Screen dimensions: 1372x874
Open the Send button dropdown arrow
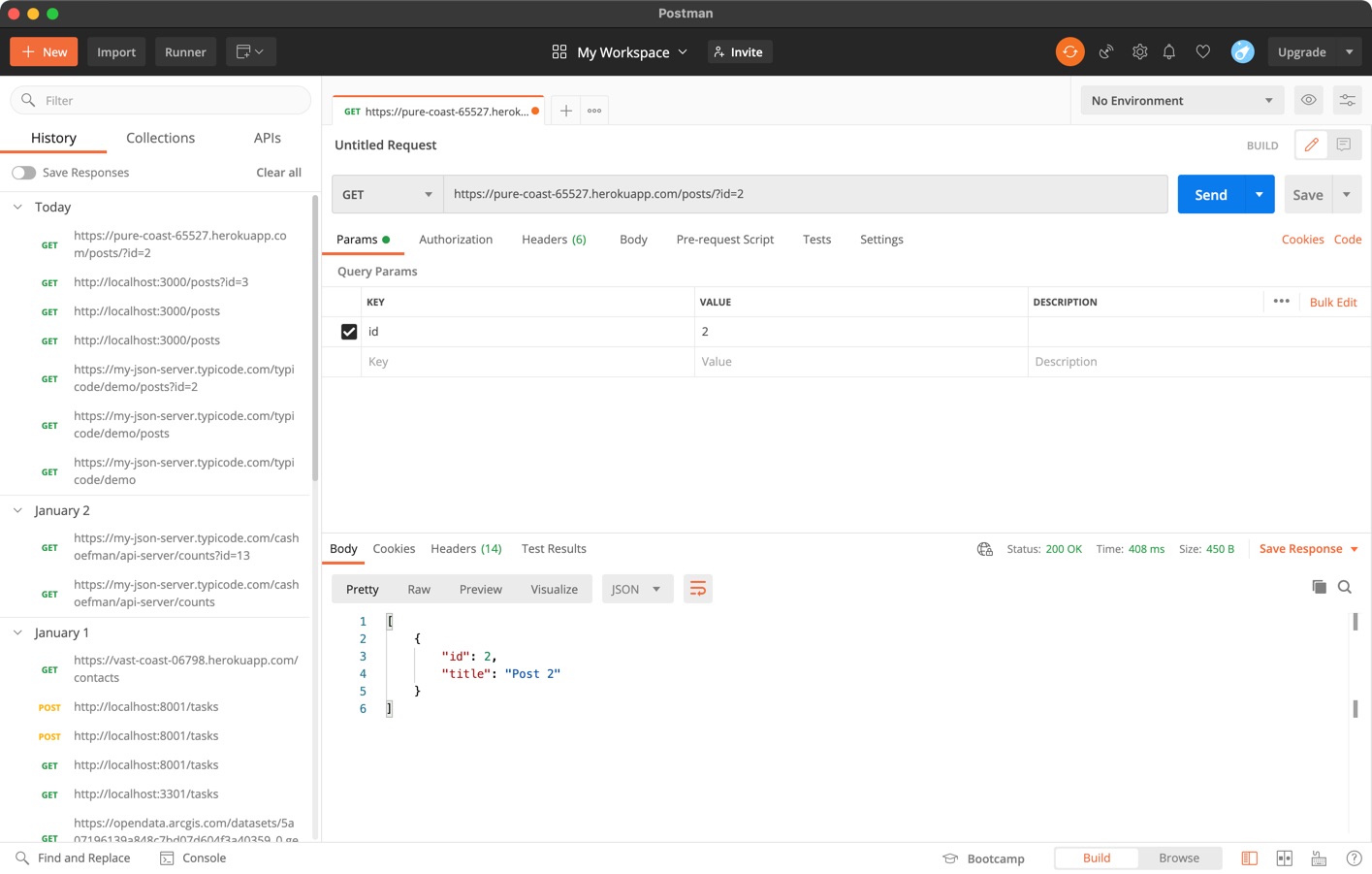pos(1259,194)
